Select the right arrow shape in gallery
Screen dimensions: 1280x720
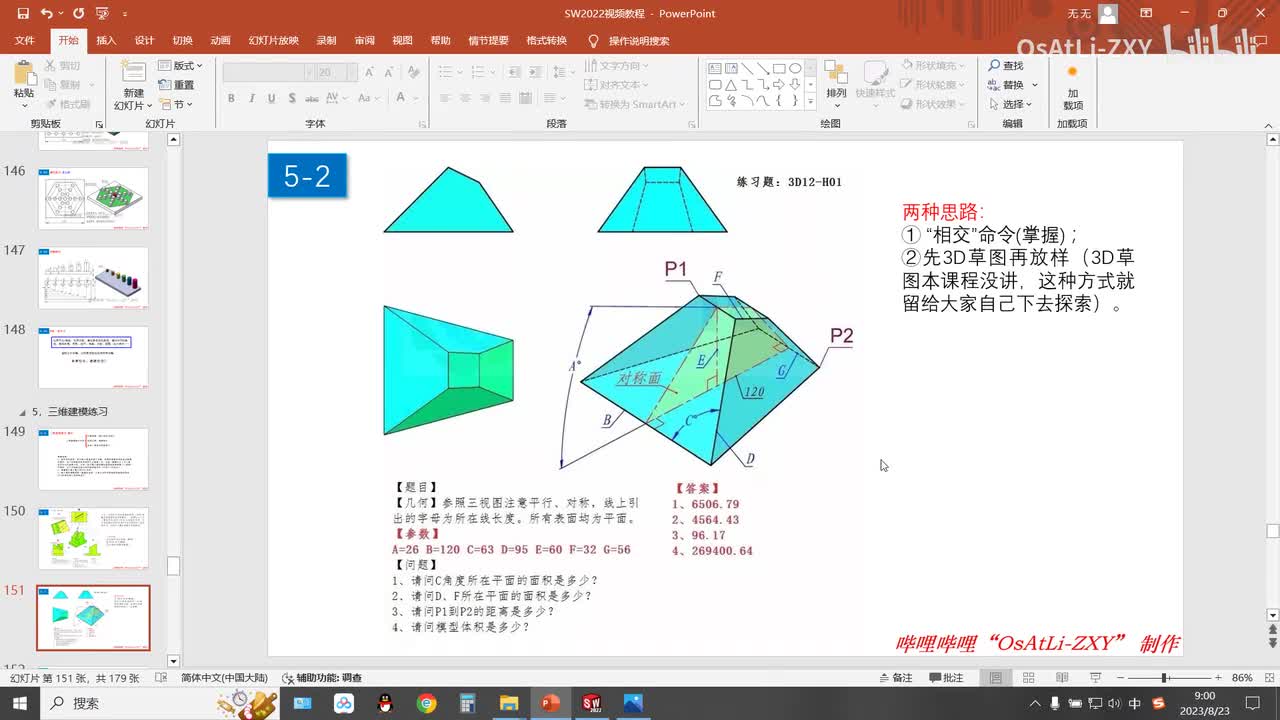point(779,85)
